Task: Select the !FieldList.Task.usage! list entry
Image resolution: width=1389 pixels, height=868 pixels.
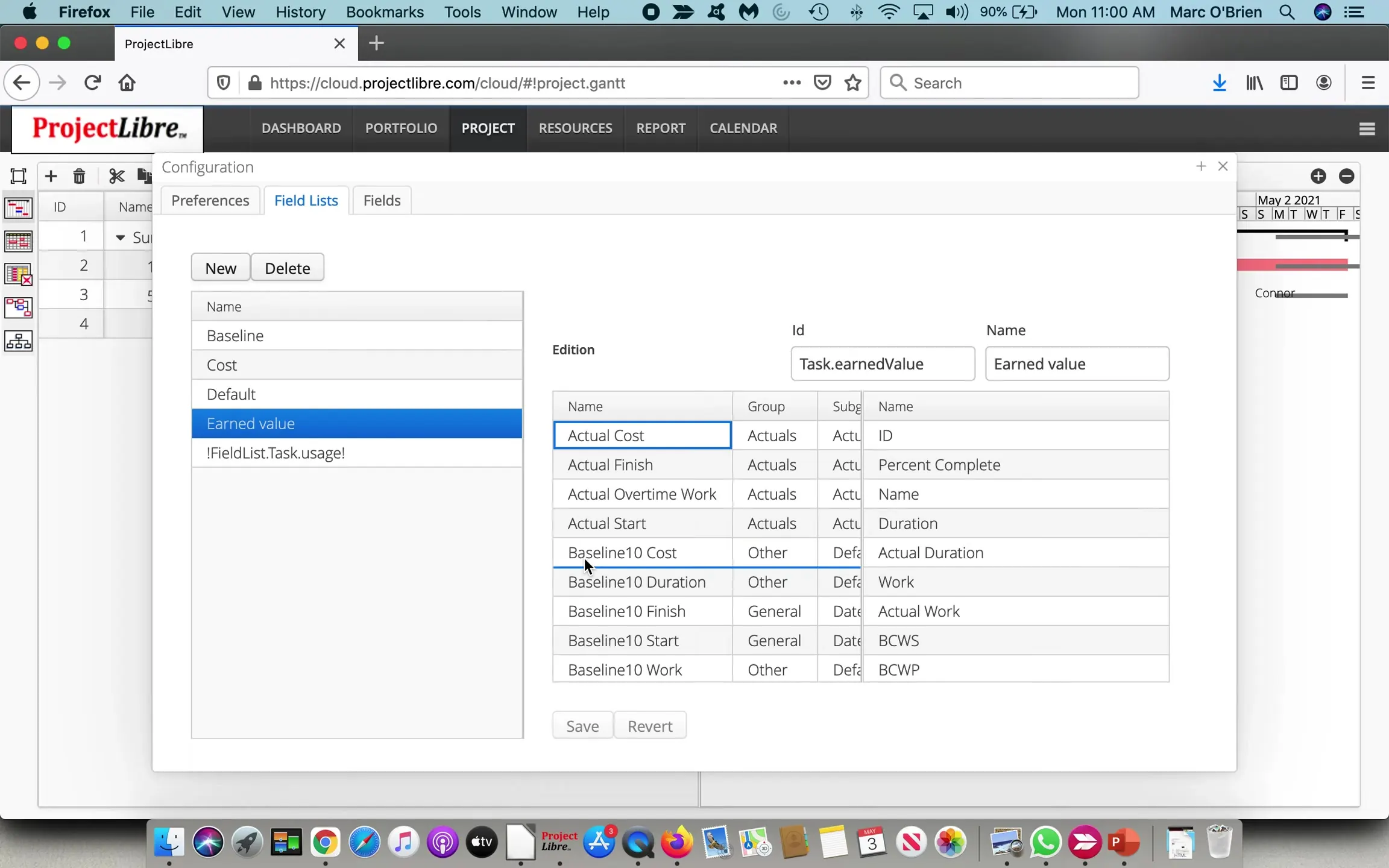Action: click(x=357, y=453)
